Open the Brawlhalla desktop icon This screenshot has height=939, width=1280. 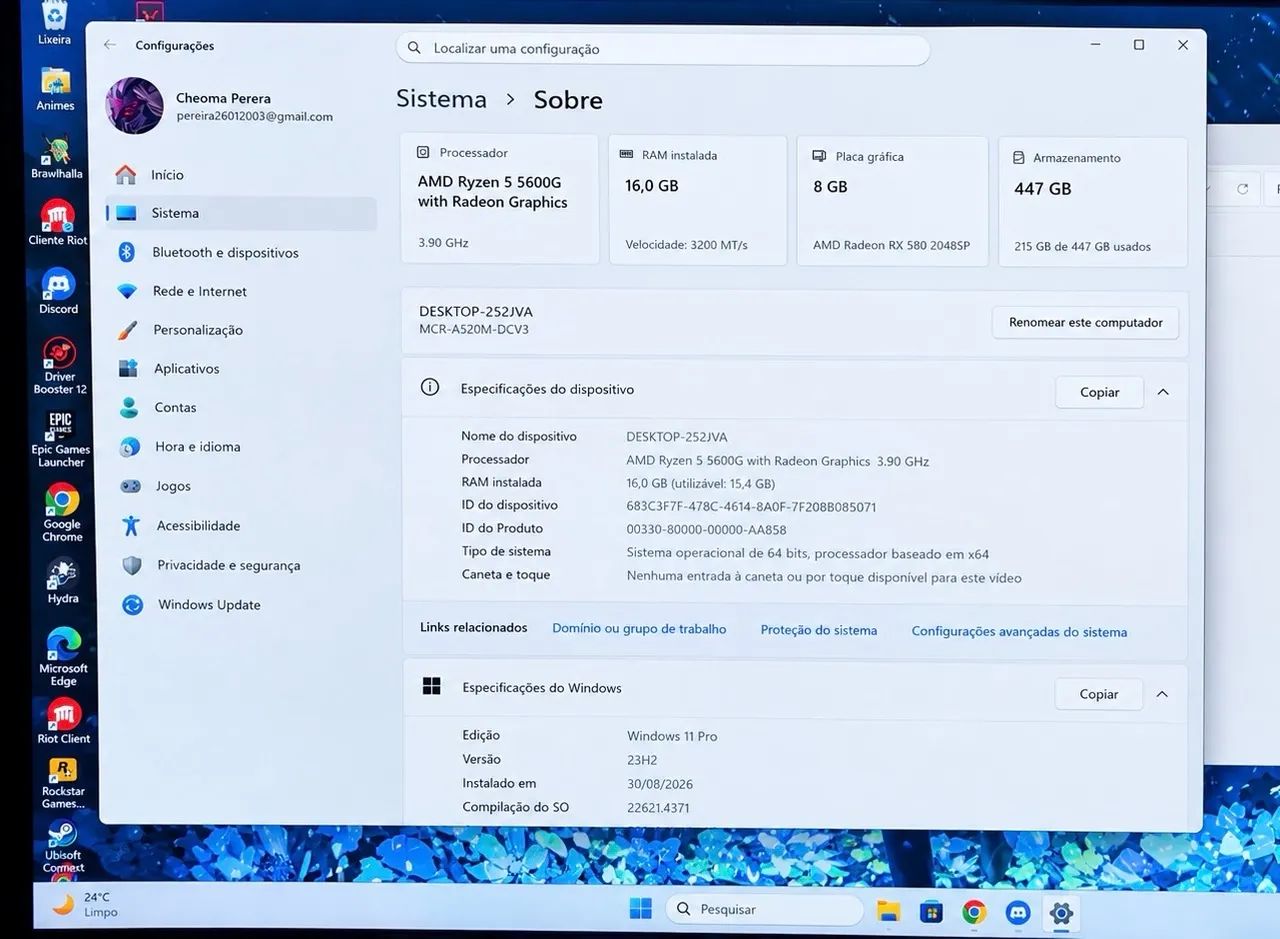(x=56, y=158)
